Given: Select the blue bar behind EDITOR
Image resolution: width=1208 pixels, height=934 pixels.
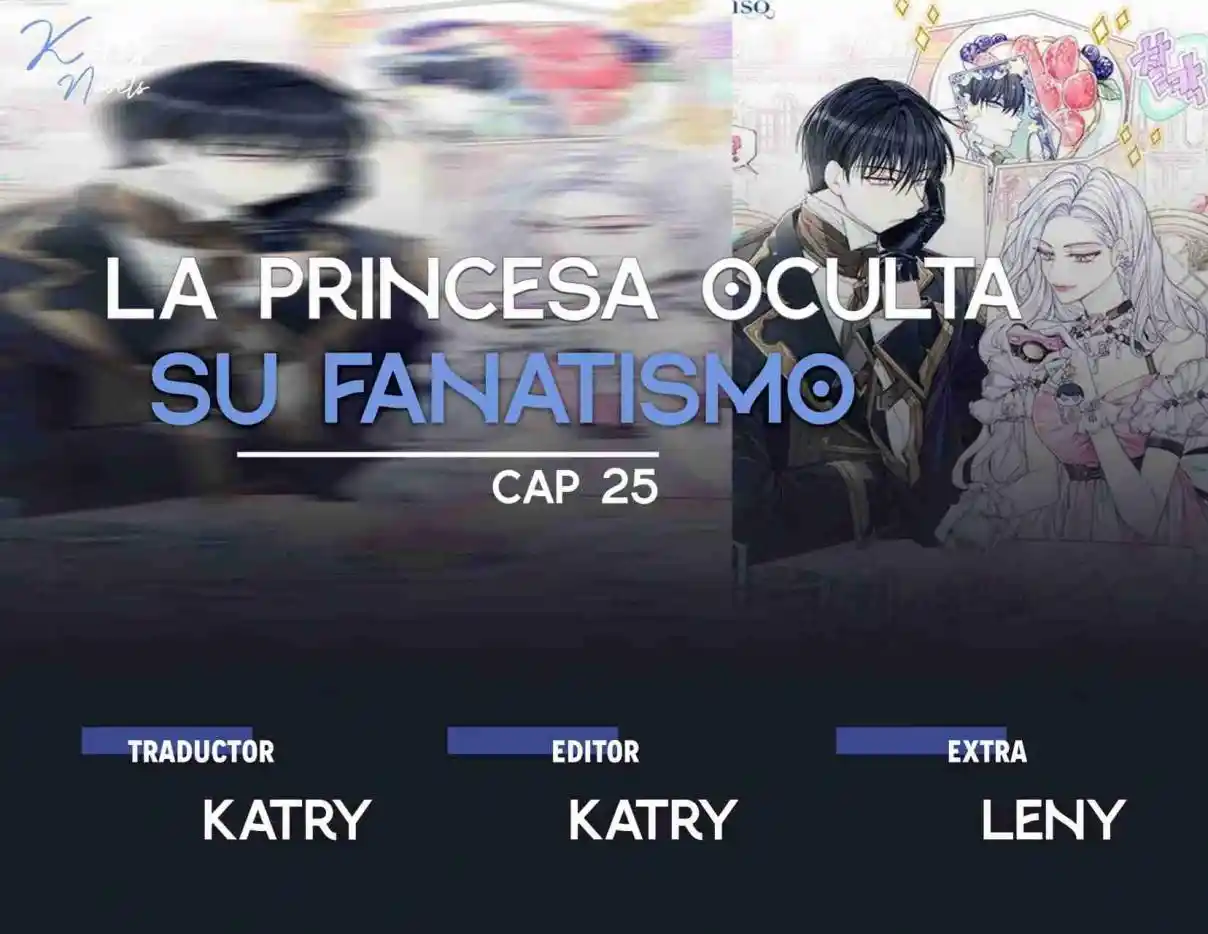Looking at the screenshot, I should coord(532,740).
